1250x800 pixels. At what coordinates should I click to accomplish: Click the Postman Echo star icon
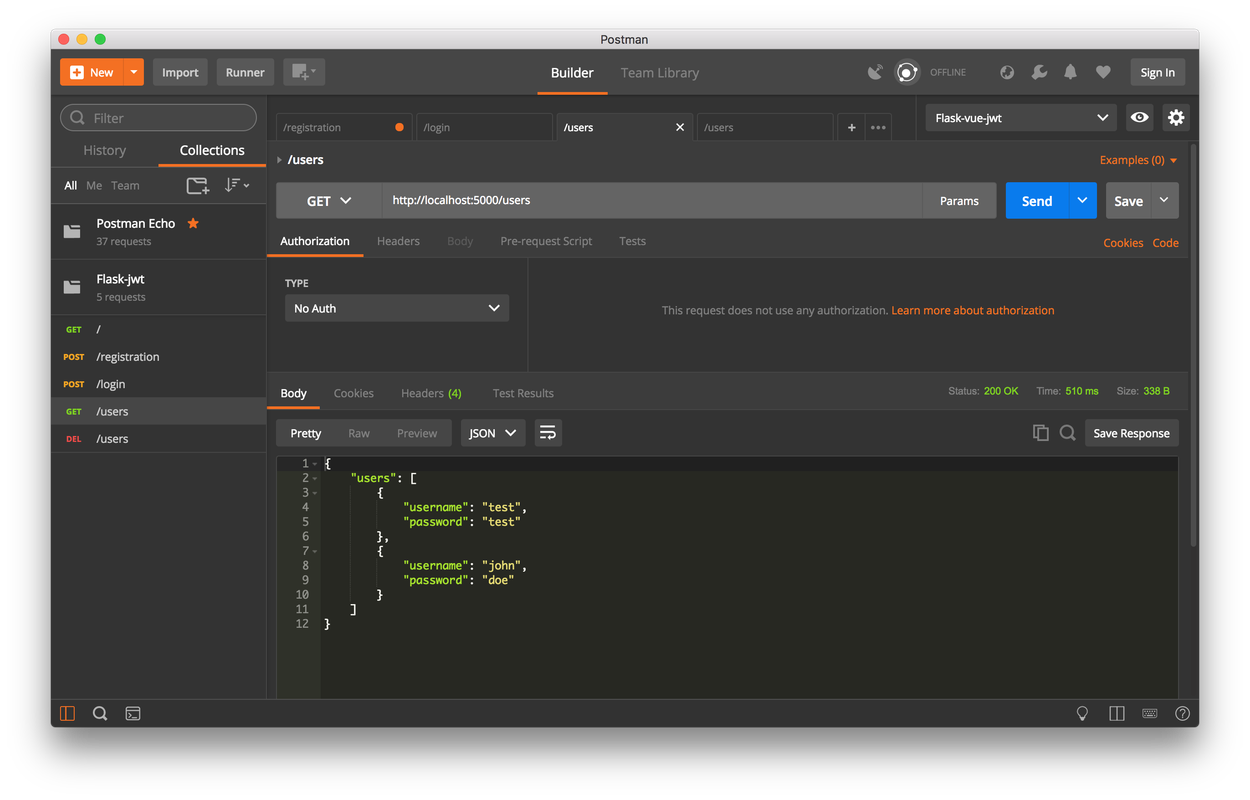[193, 223]
